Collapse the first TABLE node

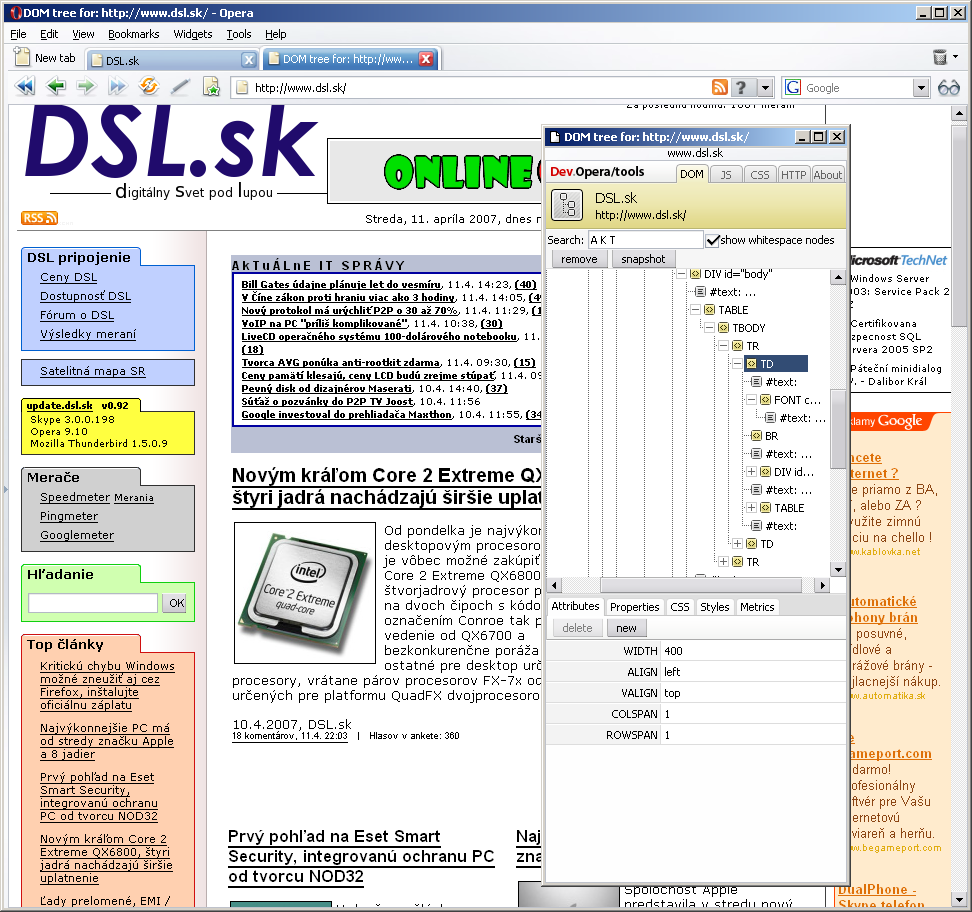696,309
